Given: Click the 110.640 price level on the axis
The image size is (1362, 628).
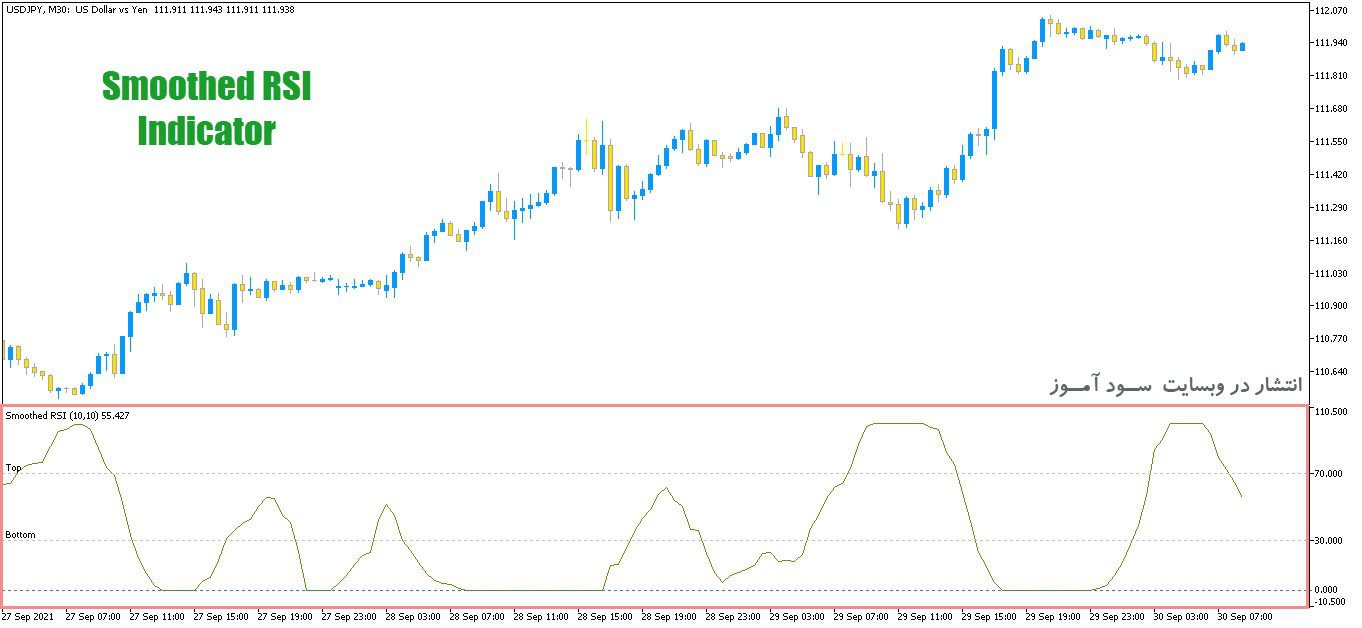Looking at the screenshot, I should (1333, 372).
